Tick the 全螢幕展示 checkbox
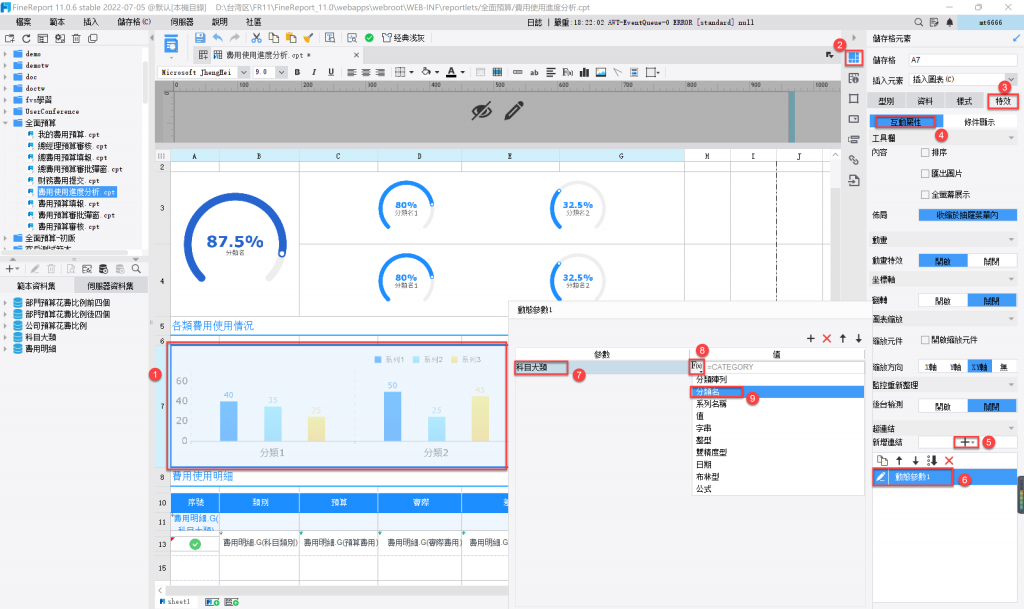Viewport: 1024px width, 609px height. coord(926,194)
